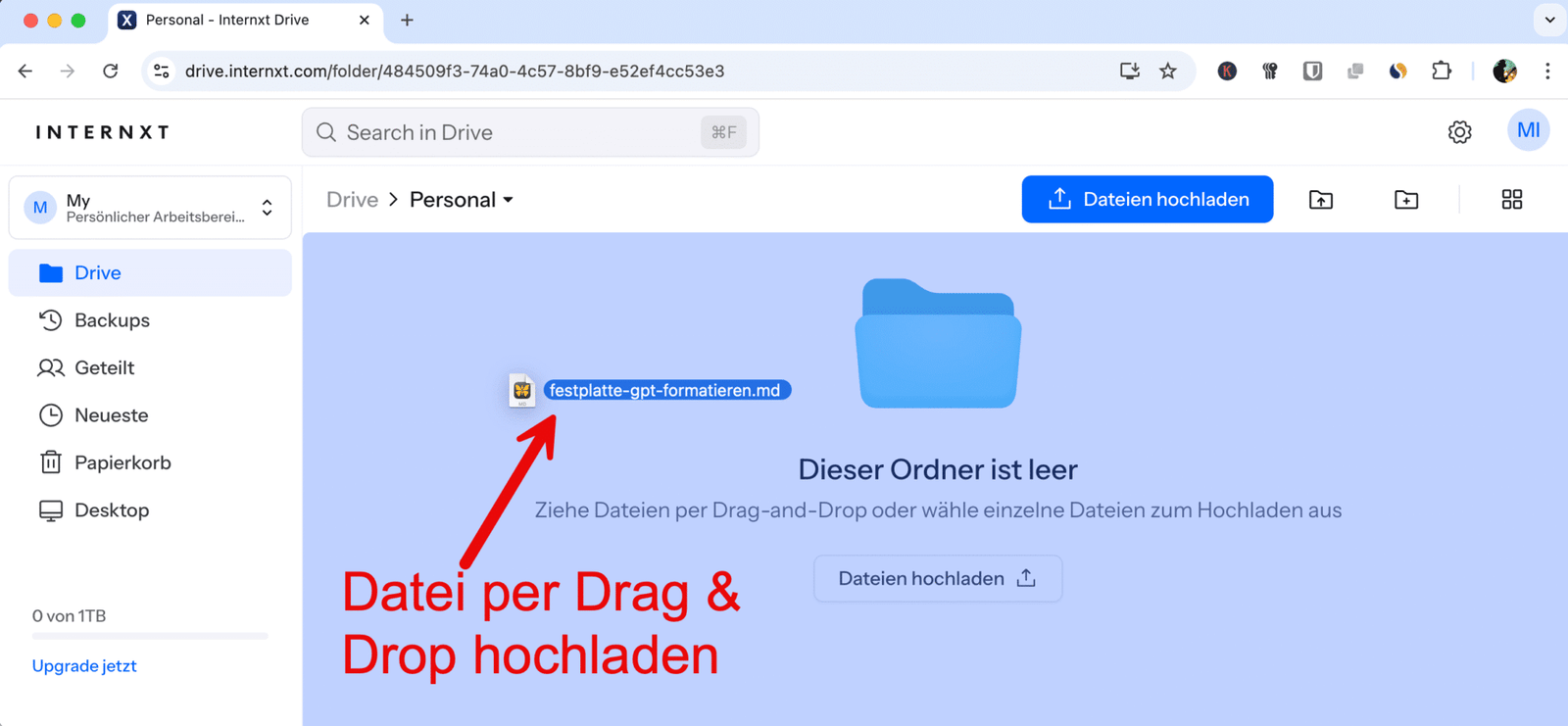
Task: Click the Bitwarden shield extension icon
Action: pyautogui.click(x=1313, y=71)
